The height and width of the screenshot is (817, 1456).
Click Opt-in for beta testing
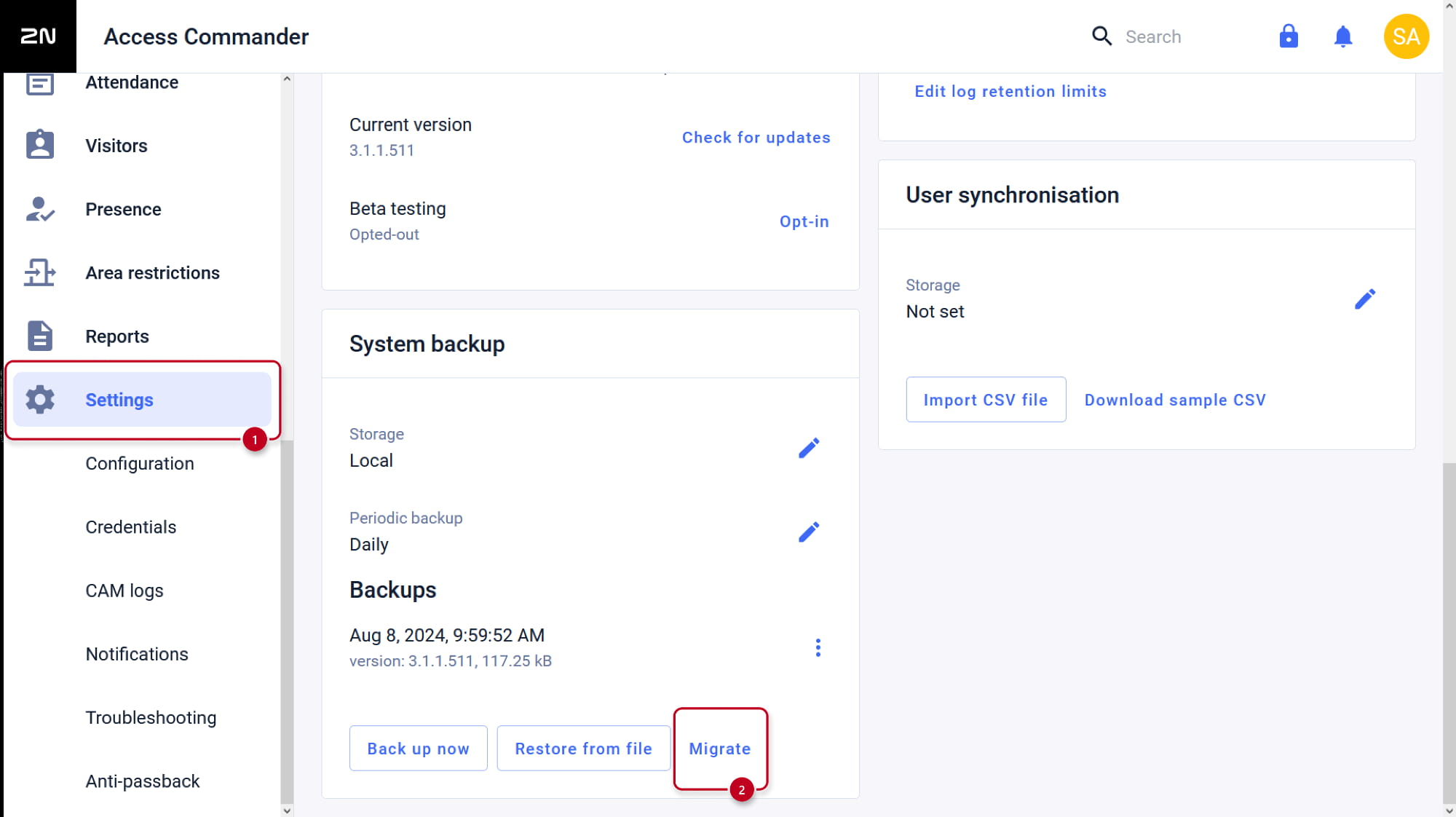tap(804, 221)
